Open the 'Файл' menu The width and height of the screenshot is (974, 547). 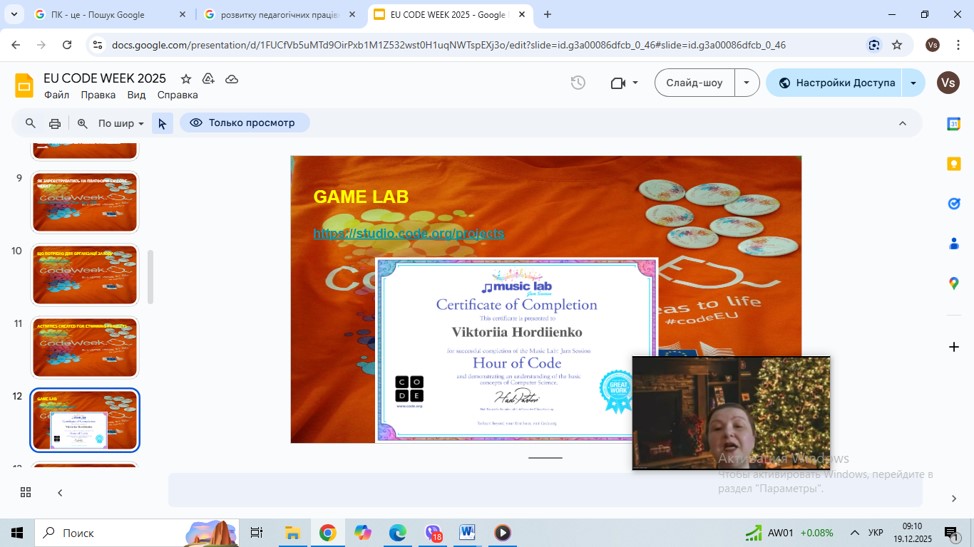click(x=57, y=95)
